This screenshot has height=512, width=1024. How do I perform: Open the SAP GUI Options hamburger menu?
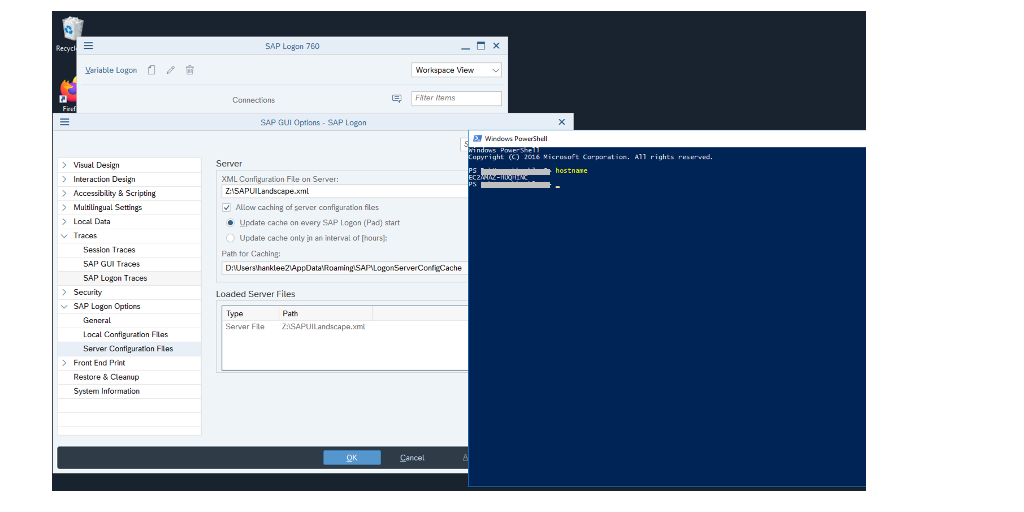point(64,121)
